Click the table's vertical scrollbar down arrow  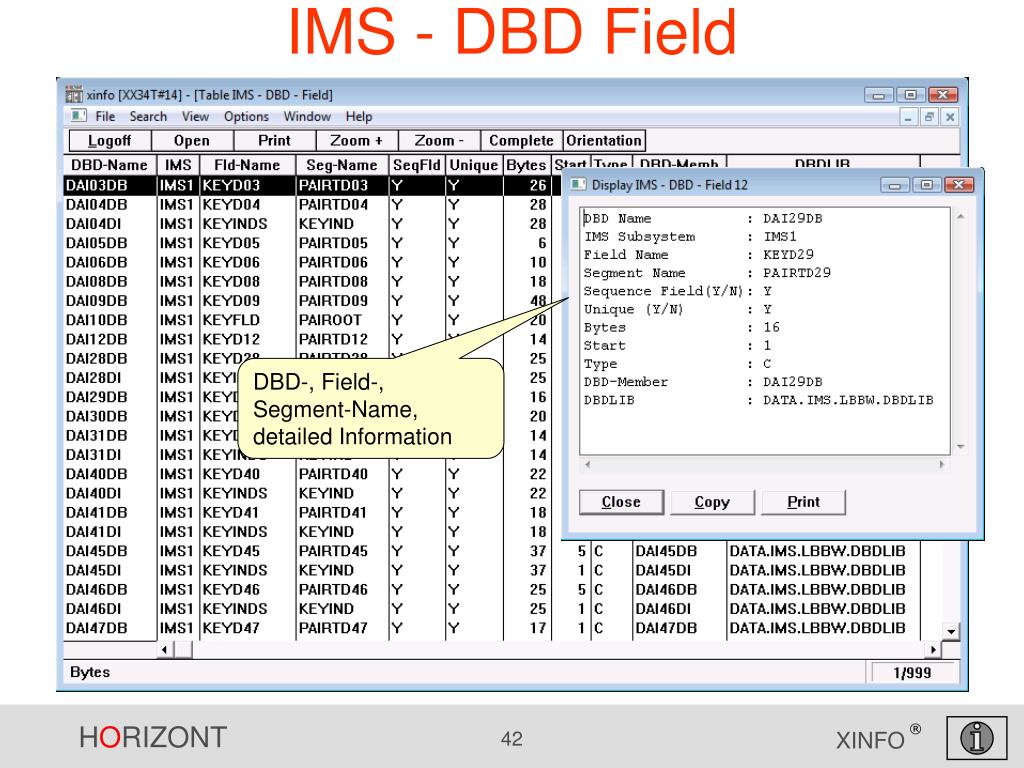pyautogui.click(x=951, y=631)
